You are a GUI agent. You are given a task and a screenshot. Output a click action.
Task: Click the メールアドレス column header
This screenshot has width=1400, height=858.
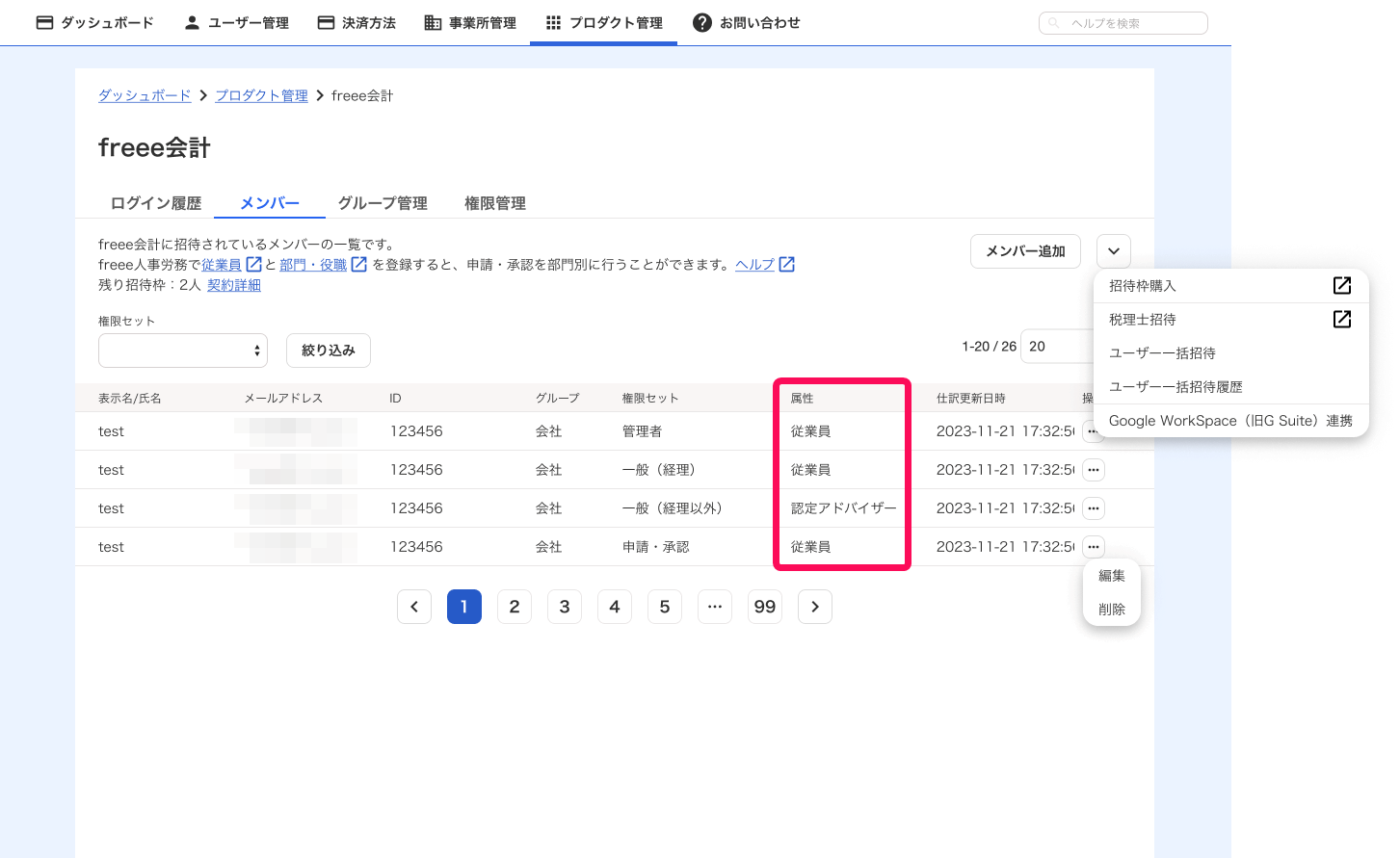283,398
